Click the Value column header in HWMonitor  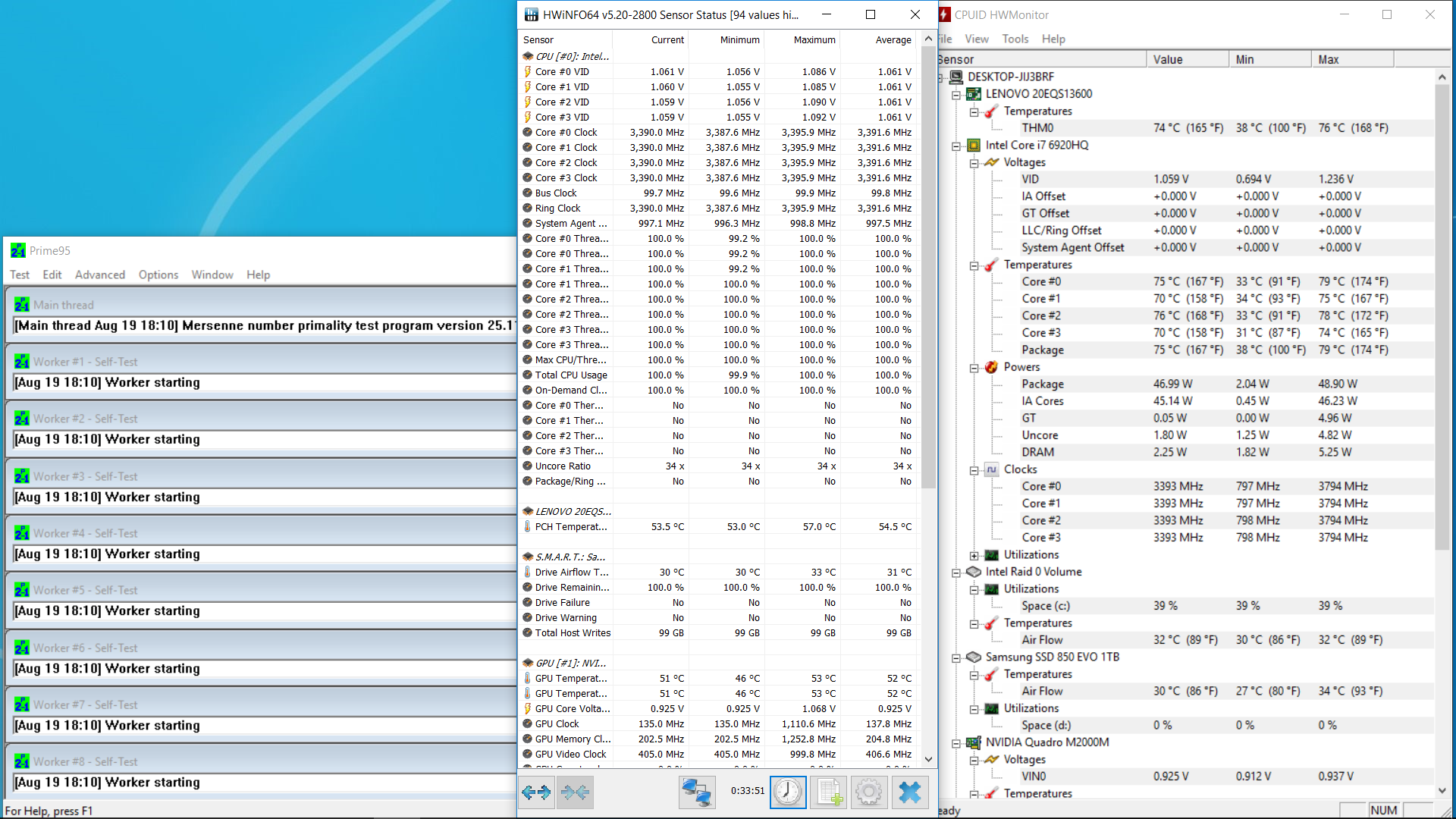pos(1188,59)
